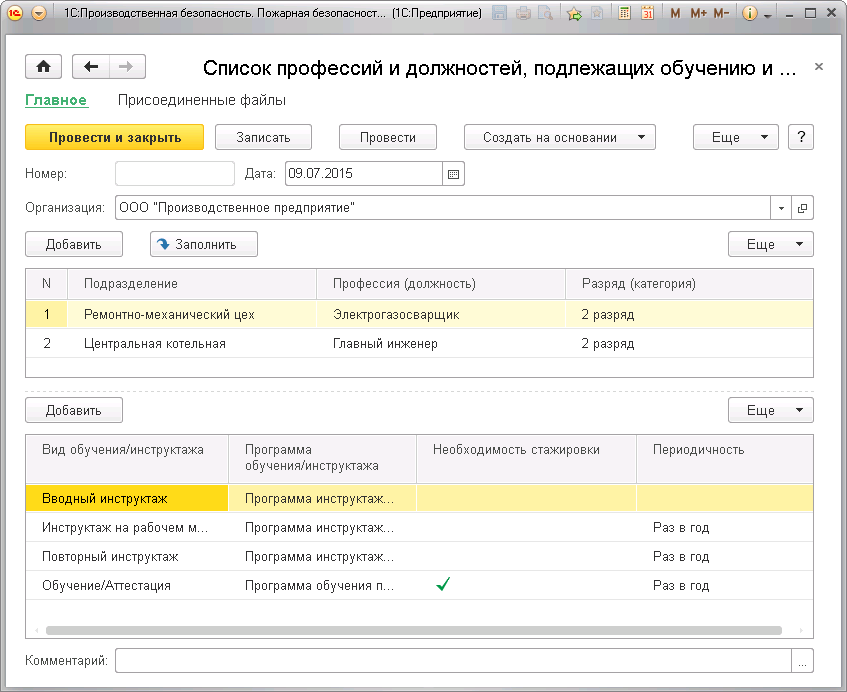Open the main menu dropdown next to the 1C logo
This screenshot has width=847, height=692.
point(39,13)
